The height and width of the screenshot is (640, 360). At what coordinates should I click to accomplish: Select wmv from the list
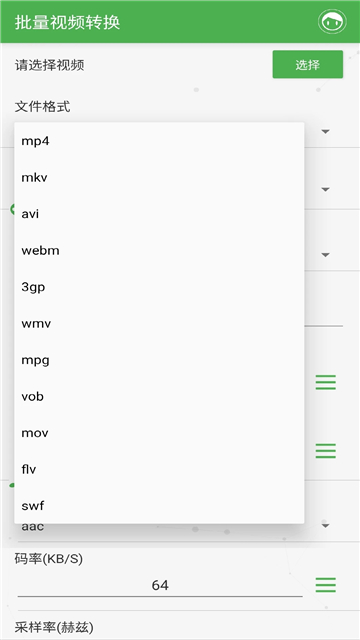coord(159,324)
